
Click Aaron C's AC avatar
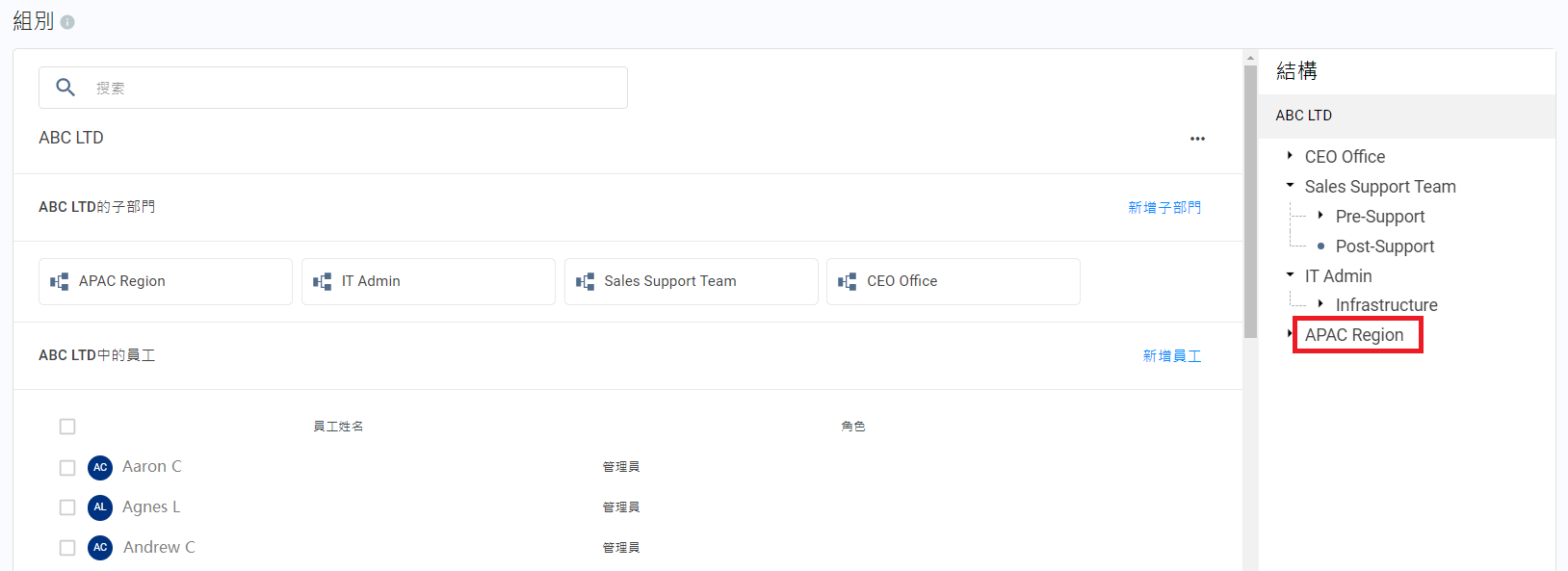[x=100, y=467]
